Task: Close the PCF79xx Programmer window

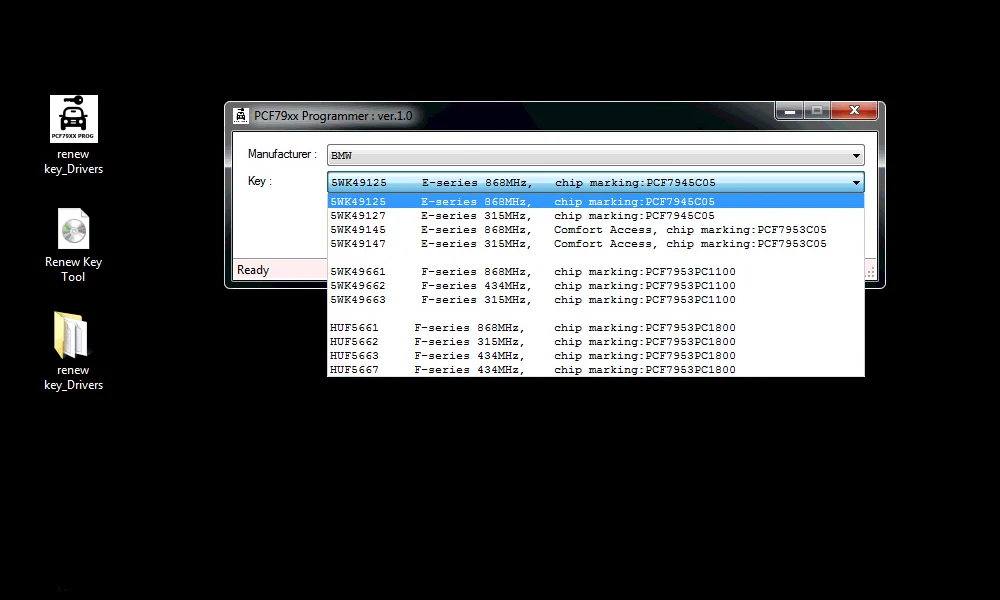Action: click(x=855, y=111)
